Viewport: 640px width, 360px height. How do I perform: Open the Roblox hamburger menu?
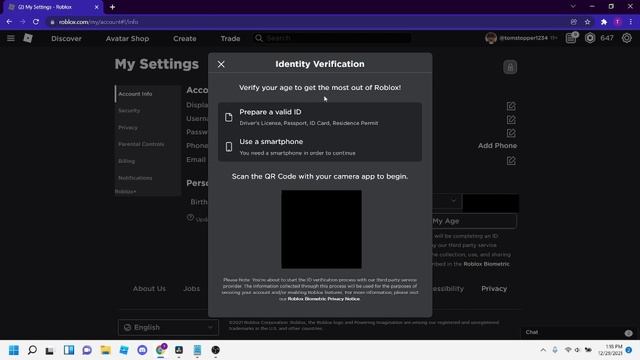click(11, 38)
